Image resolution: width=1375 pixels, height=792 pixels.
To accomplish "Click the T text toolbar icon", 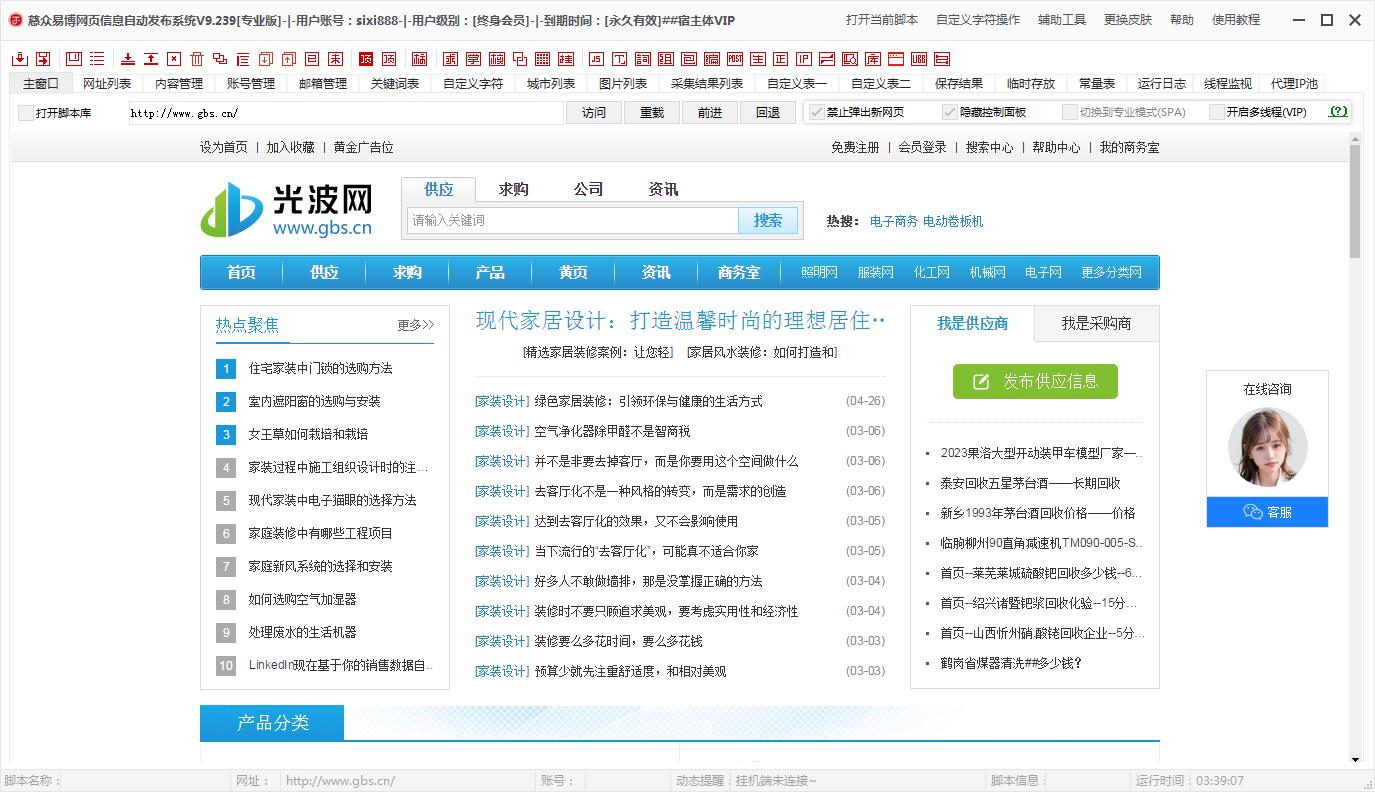I will click(620, 59).
